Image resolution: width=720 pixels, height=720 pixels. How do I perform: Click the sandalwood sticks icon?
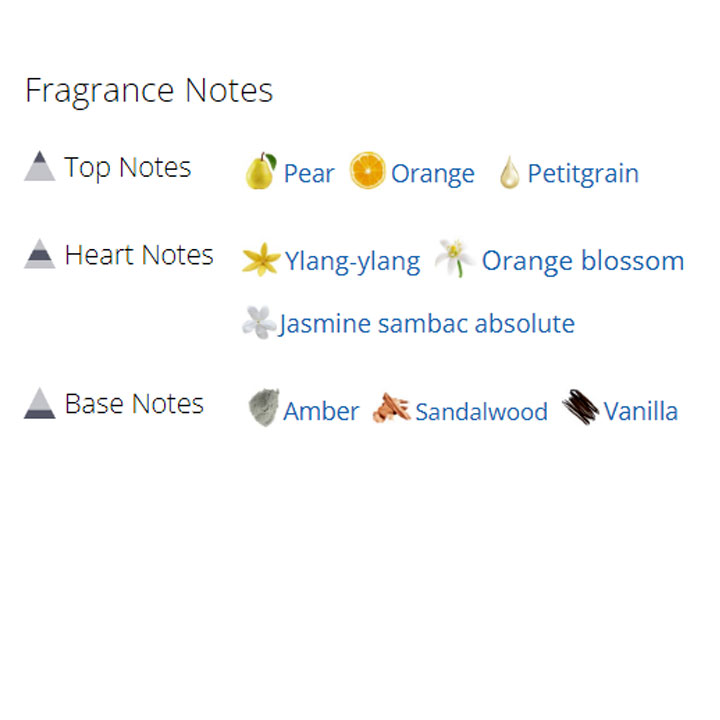[x=391, y=408]
